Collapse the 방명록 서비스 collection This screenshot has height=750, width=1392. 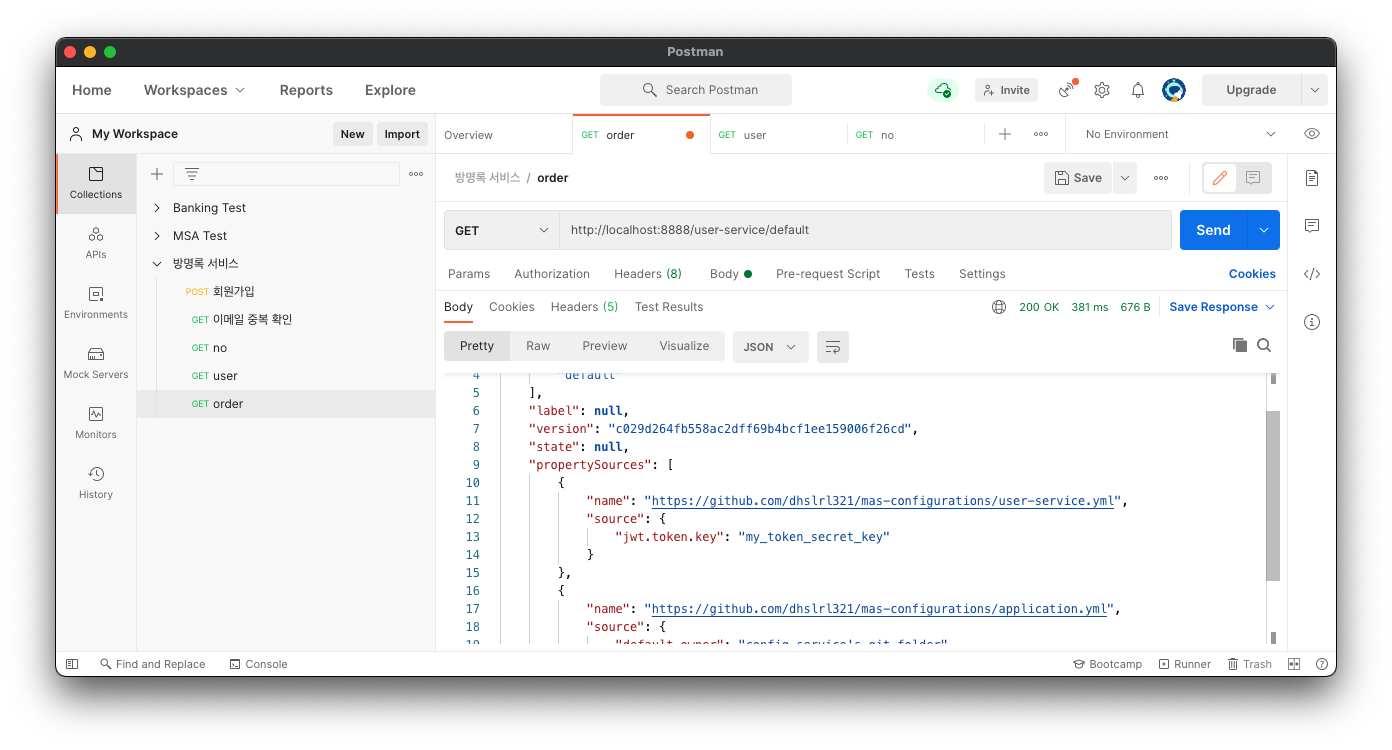pyautogui.click(x=157, y=264)
